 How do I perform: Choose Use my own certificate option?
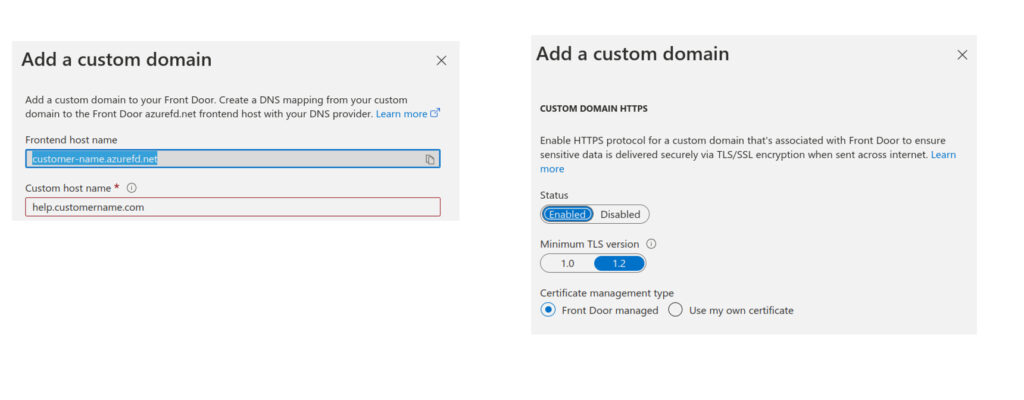(x=731, y=310)
